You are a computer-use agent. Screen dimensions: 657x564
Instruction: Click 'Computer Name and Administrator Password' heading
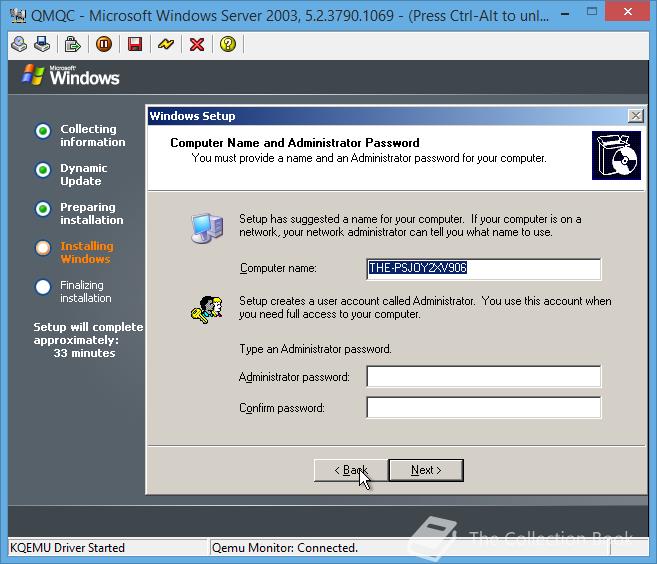point(295,143)
